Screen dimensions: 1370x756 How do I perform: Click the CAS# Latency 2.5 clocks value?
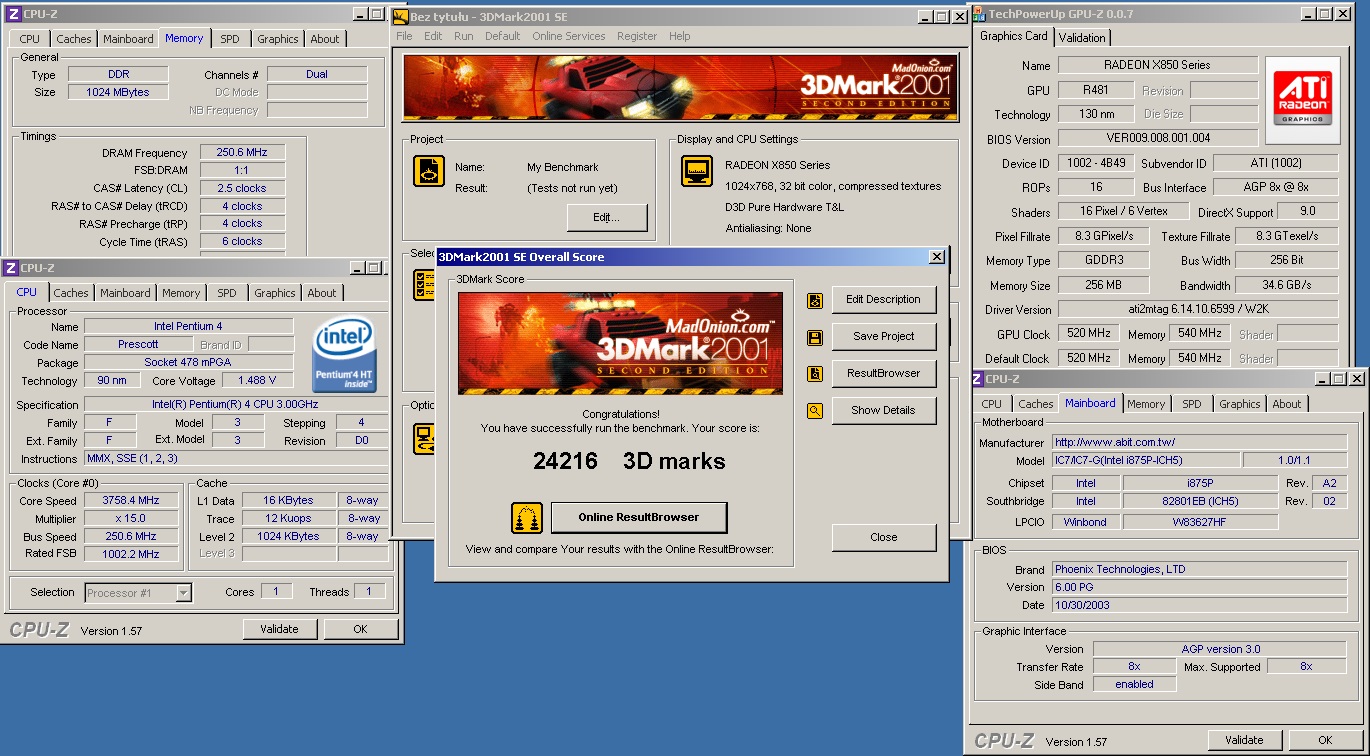point(242,188)
